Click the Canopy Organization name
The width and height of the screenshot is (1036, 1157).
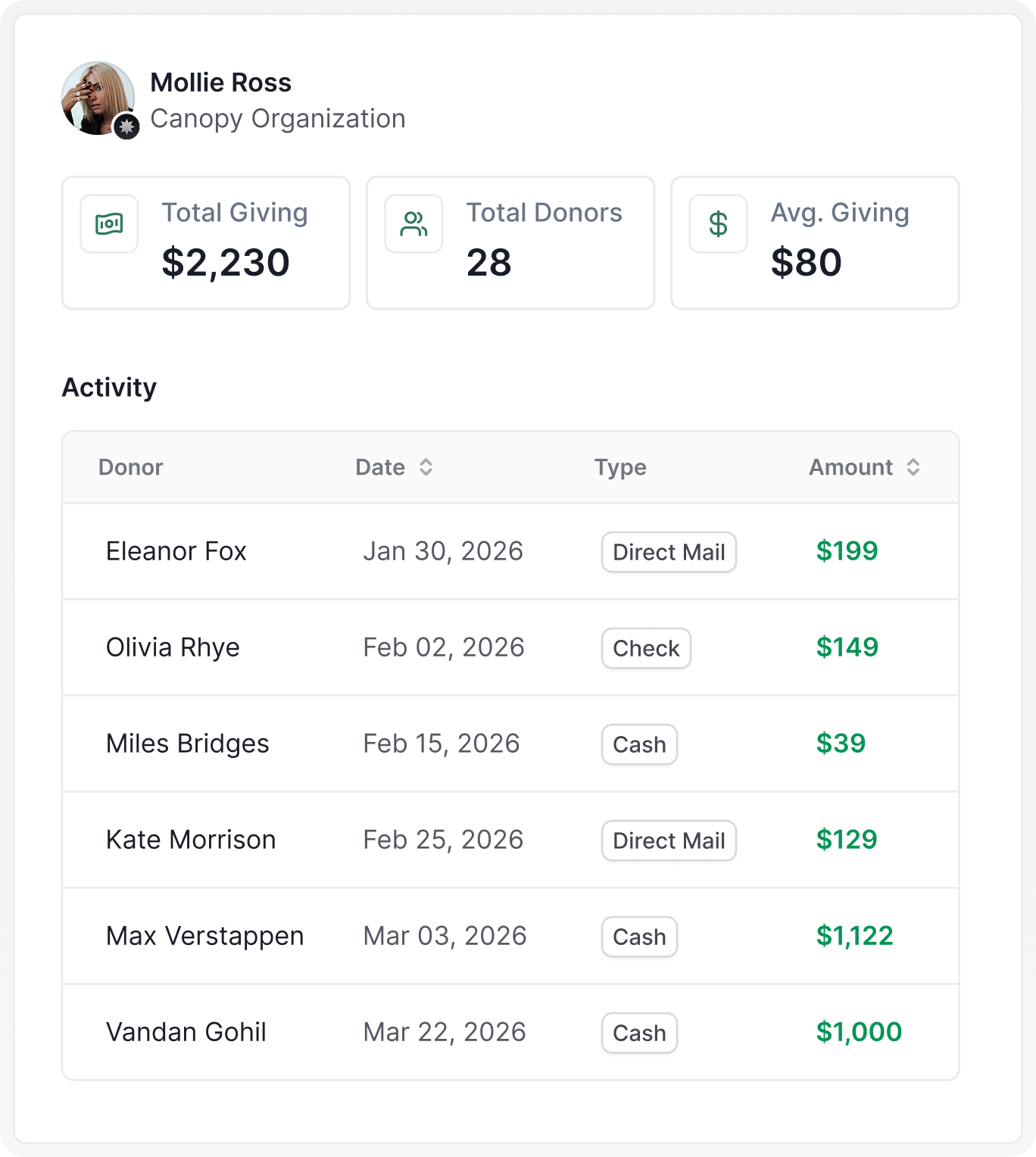(x=278, y=119)
